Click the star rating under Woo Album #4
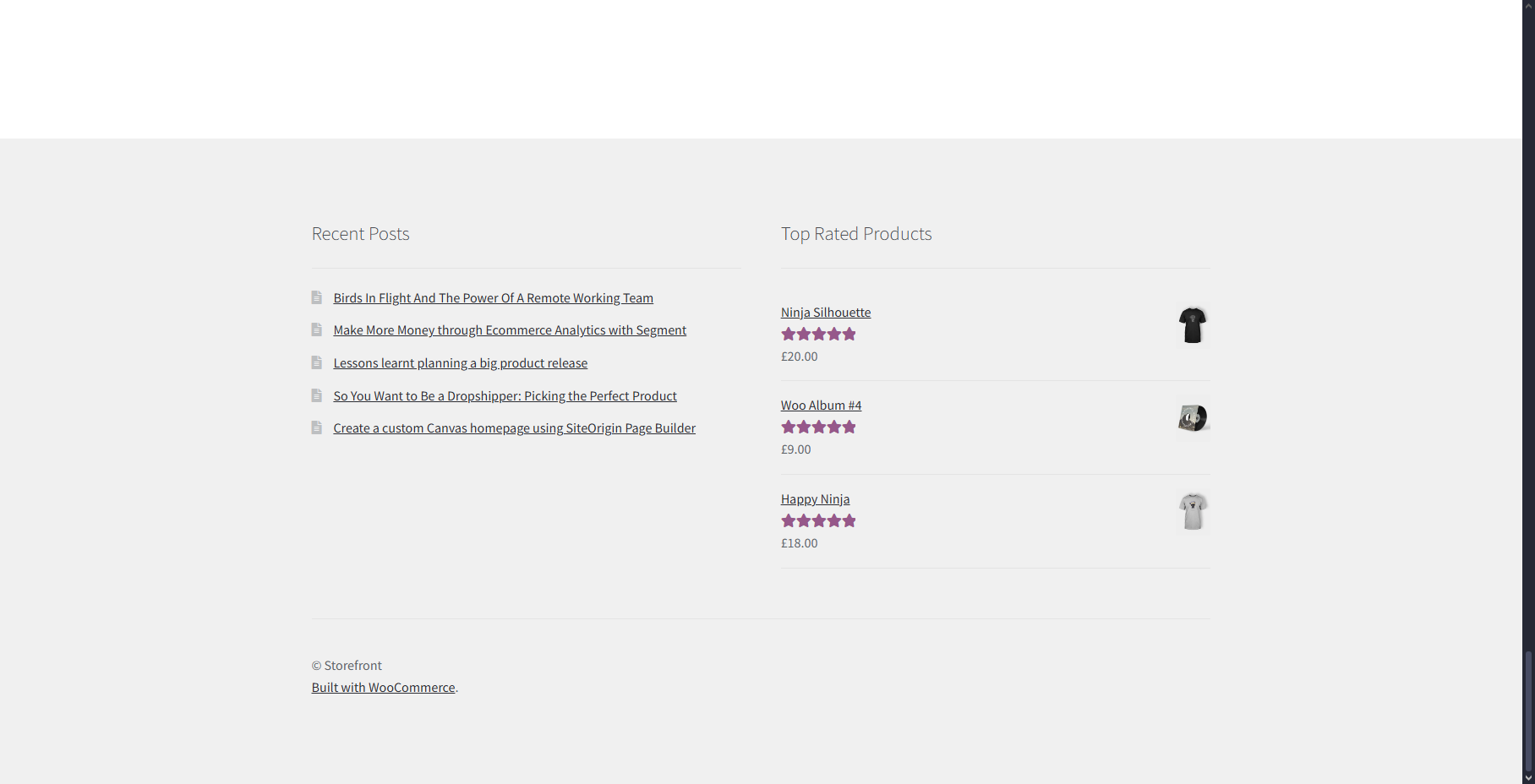Viewport: 1535px width, 784px height. pos(817,427)
